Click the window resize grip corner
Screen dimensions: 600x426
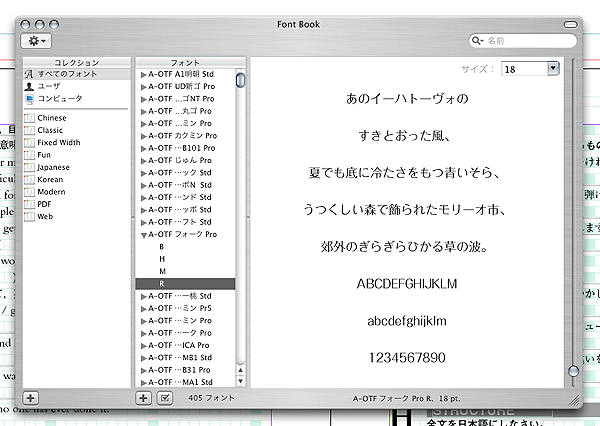click(x=574, y=400)
